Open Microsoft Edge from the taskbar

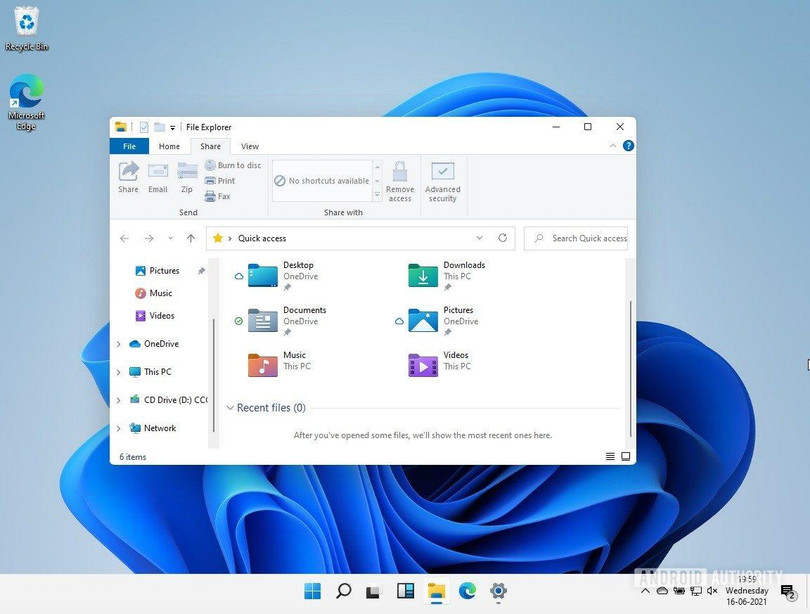[x=467, y=591]
